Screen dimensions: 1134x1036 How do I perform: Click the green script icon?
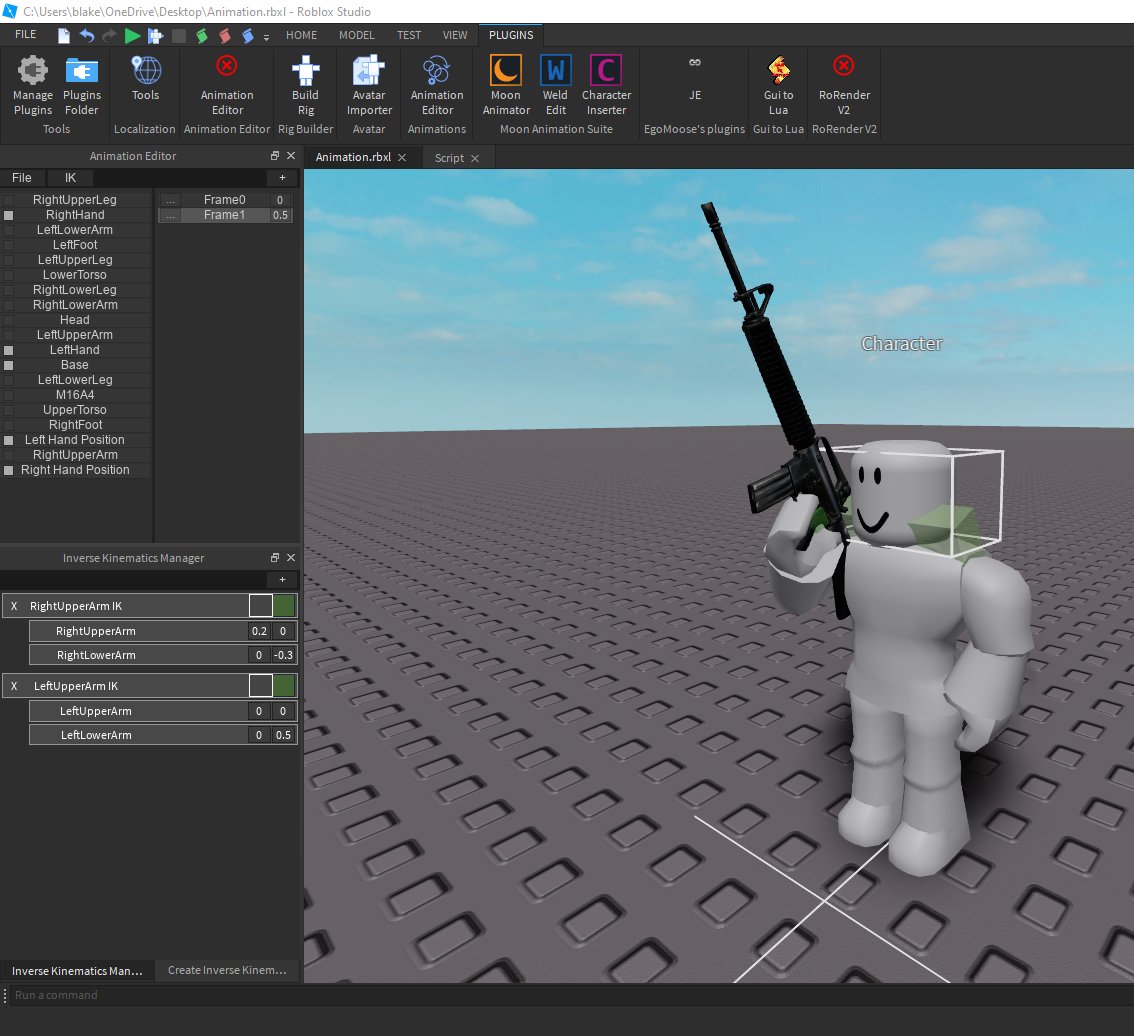[202, 35]
